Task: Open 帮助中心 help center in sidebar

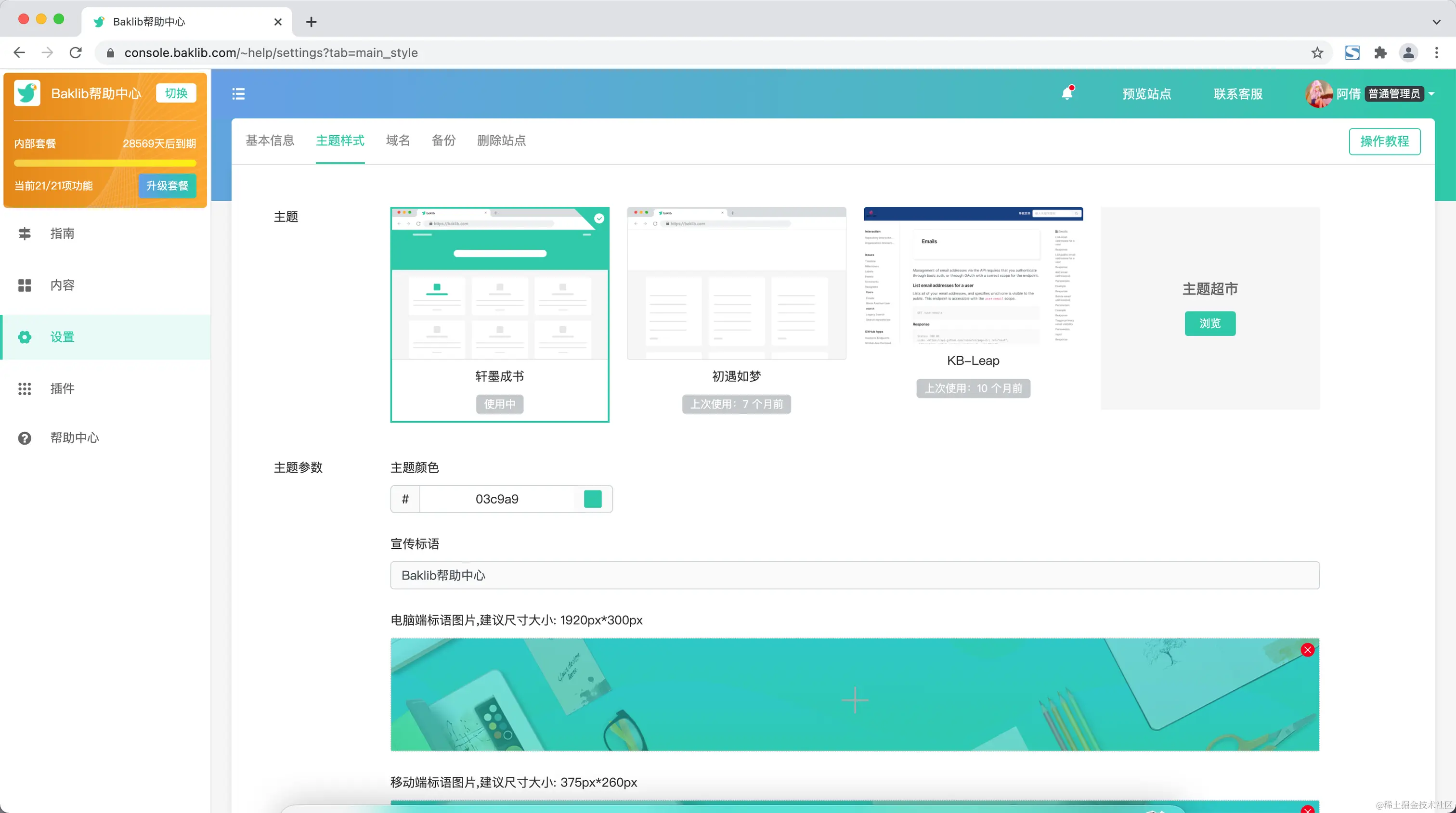Action: (74, 438)
